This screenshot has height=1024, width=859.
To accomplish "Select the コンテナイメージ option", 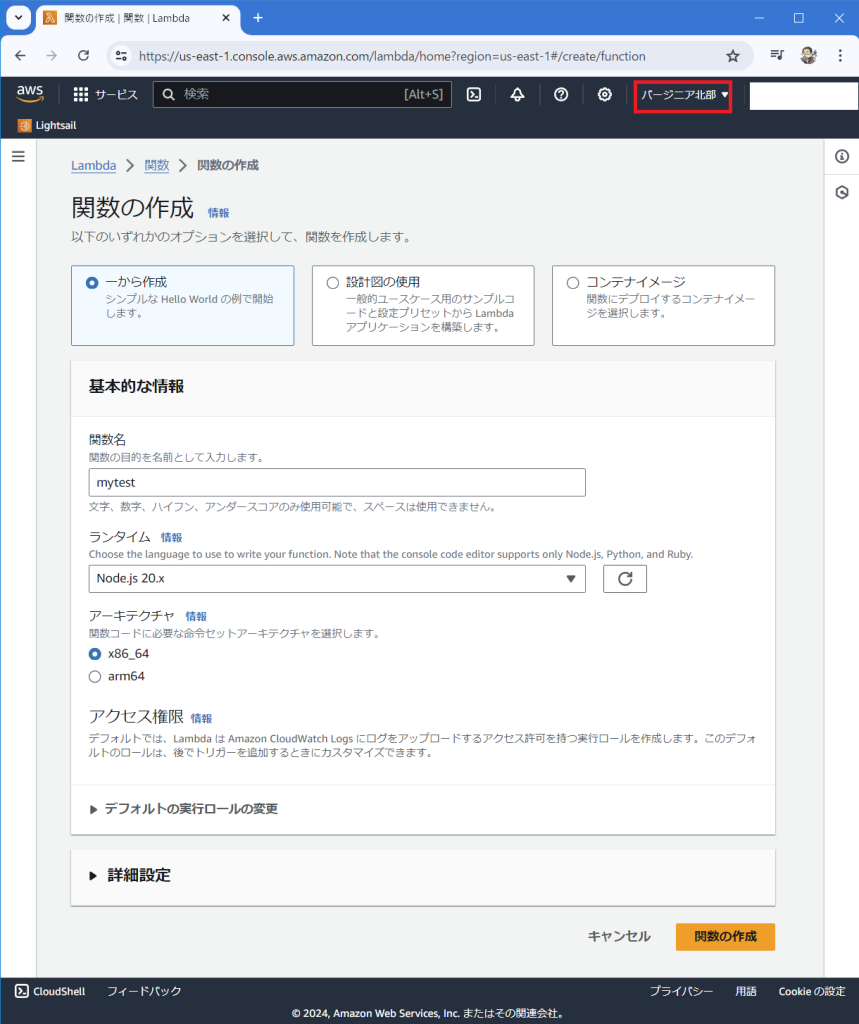I will point(573,283).
